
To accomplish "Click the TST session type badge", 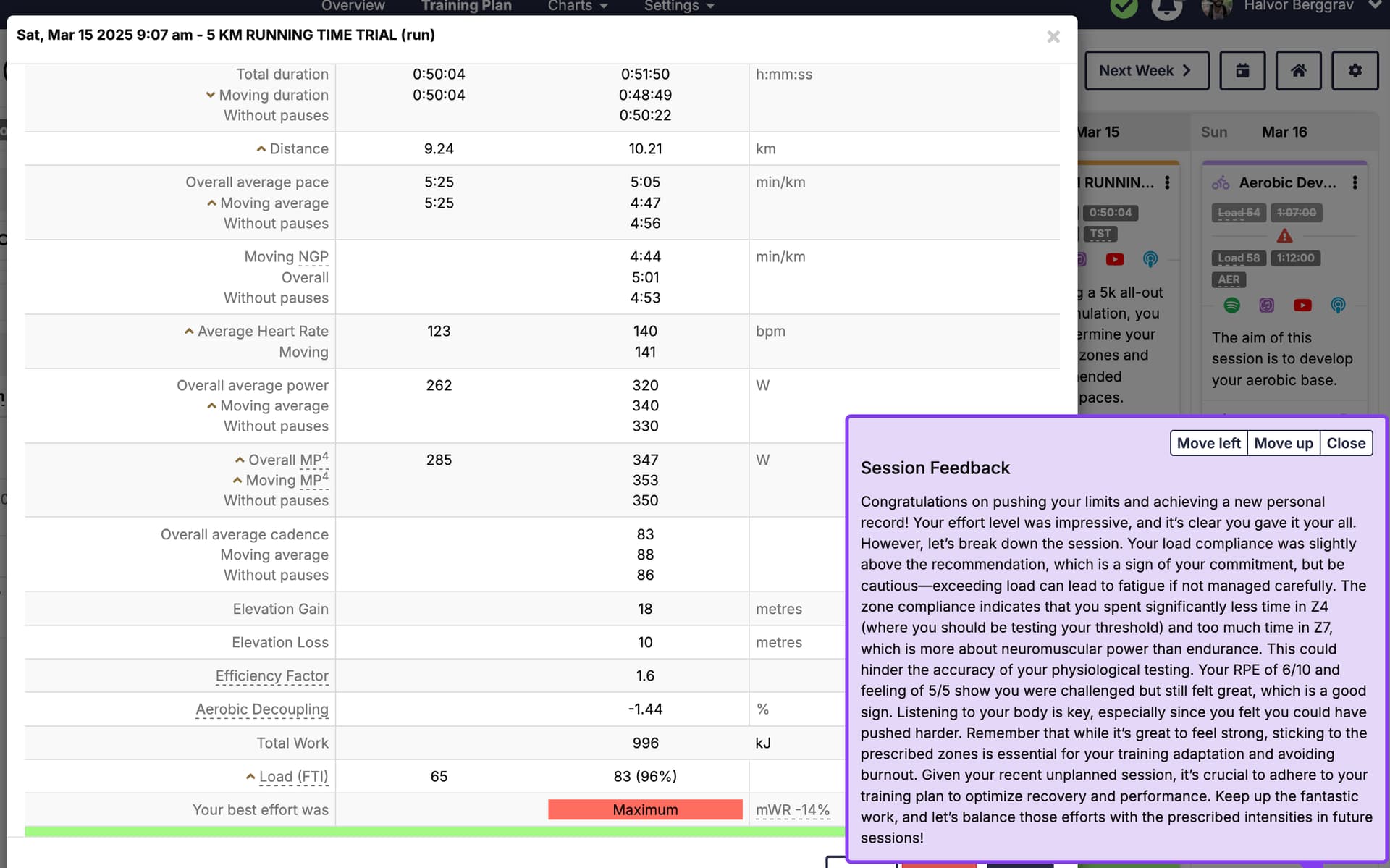I will [x=1100, y=234].
